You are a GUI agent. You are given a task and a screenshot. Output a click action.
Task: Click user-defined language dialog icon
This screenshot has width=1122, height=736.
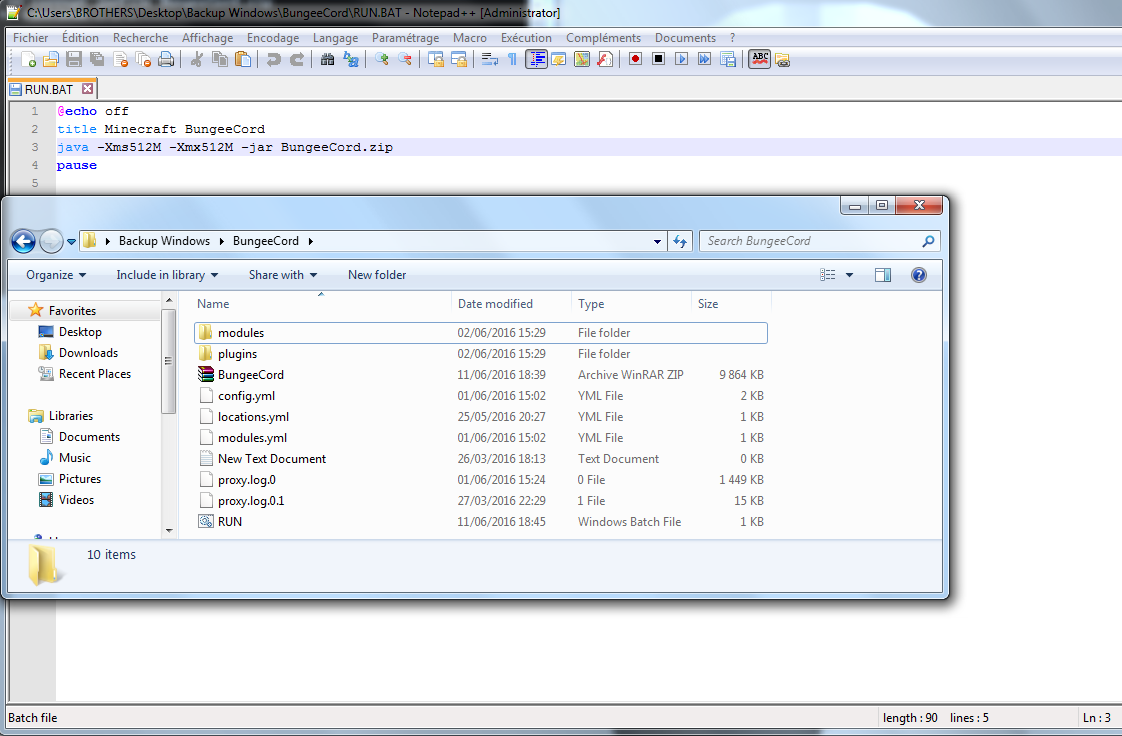click(559, 59)
